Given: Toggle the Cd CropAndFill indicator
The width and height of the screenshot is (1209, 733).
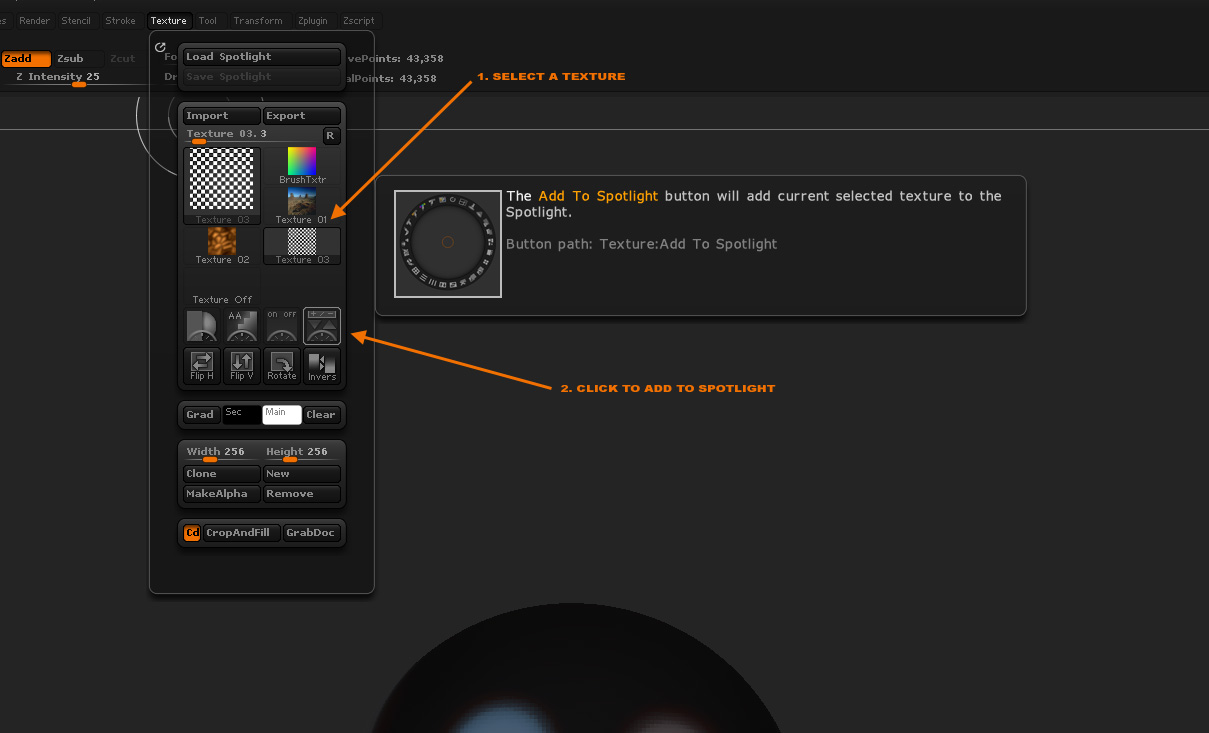Looking at the screenshot, I should tap(191, 533).
